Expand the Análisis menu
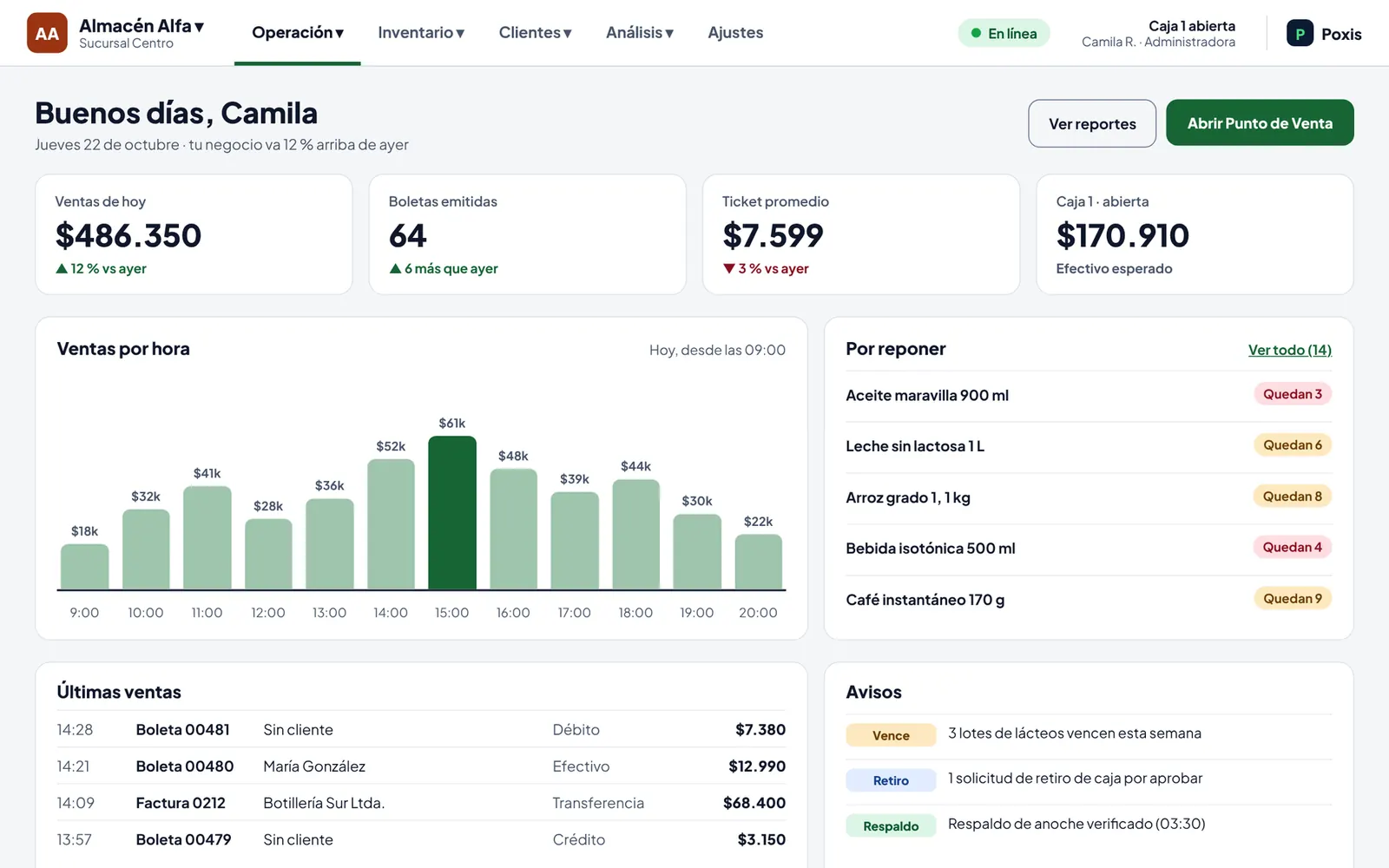Screen dimensions: 1389x868 pos(640,33)
